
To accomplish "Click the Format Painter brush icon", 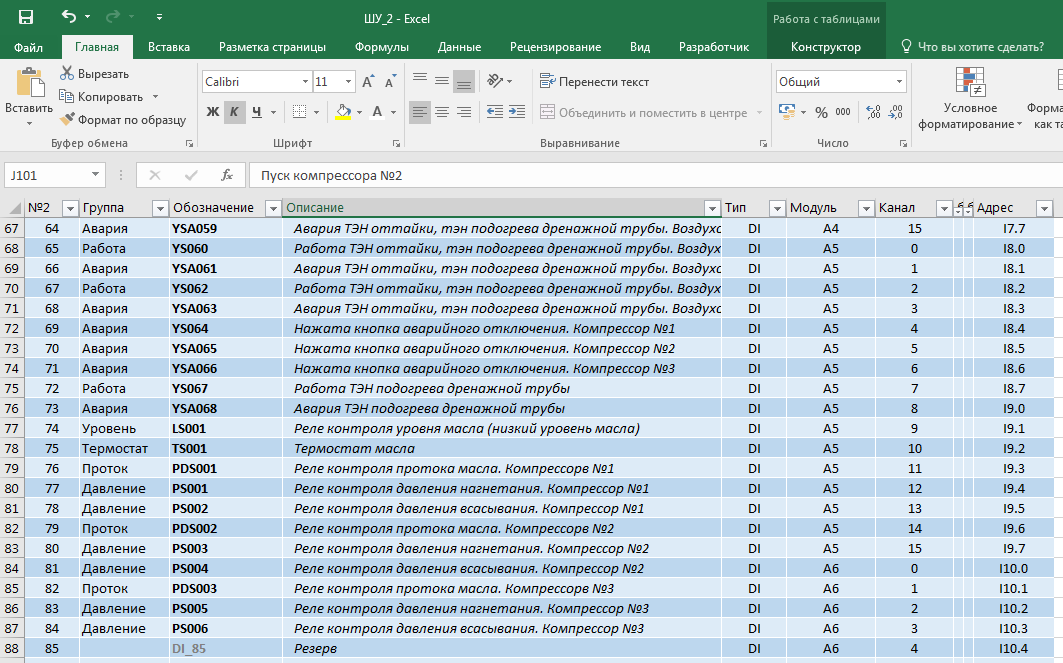I will (x=67, y=119).
